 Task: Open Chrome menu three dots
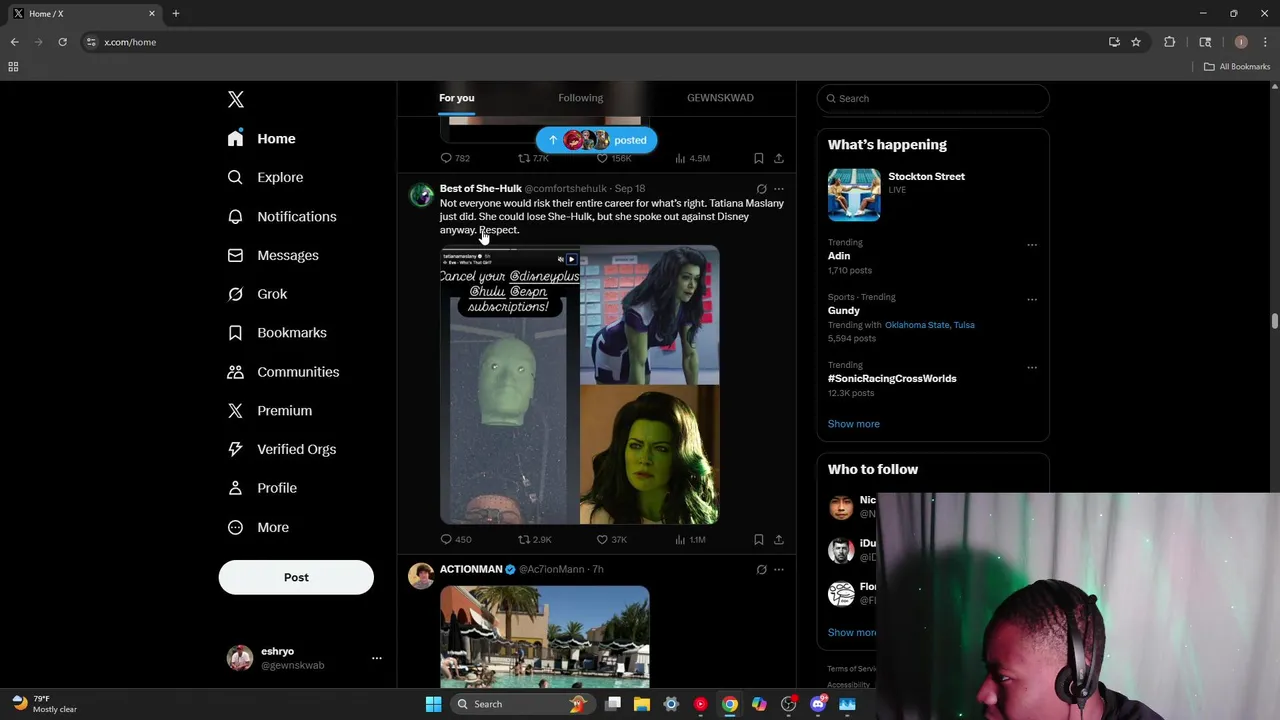pyautogui.click(x=1265, y=42)
